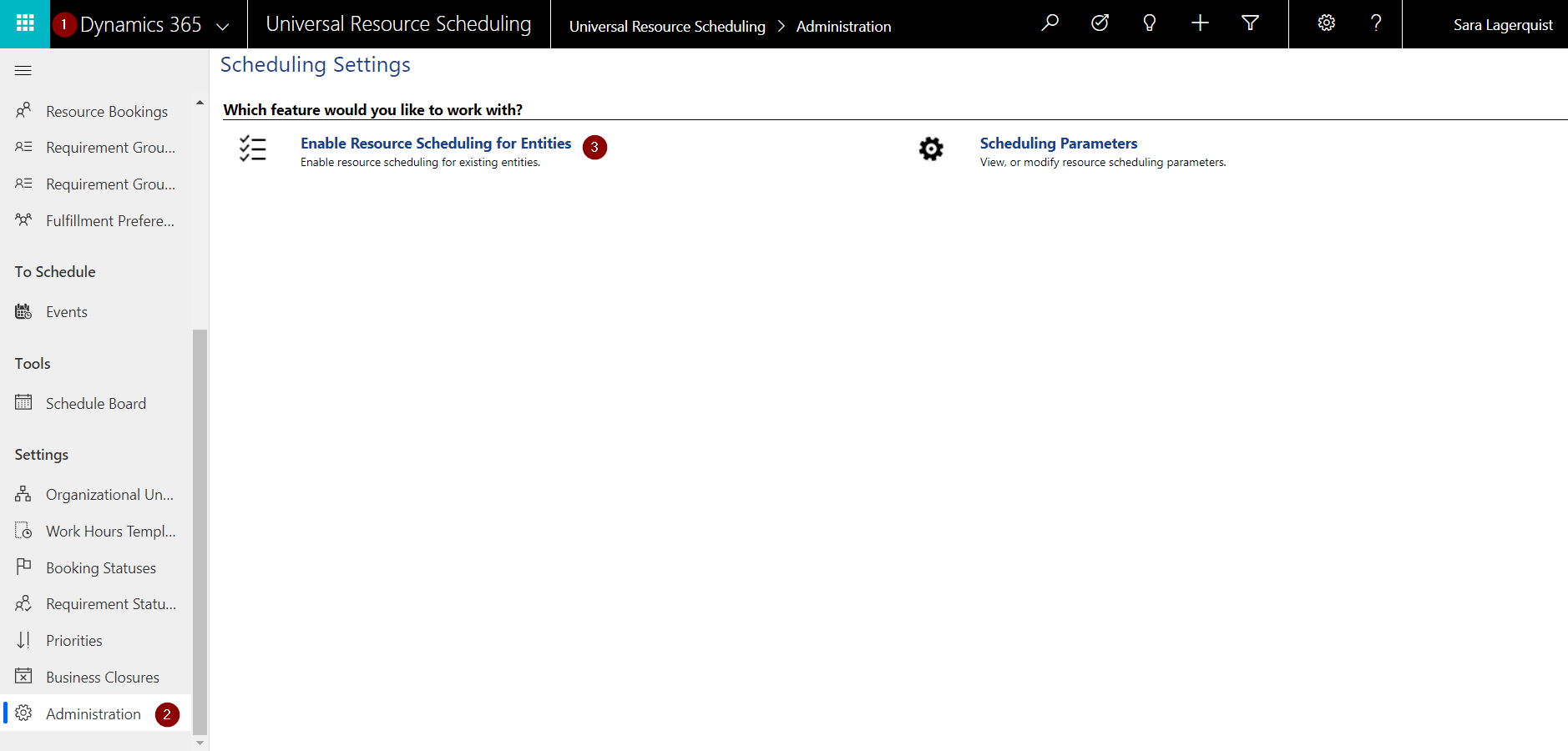Click the sidebar scroll up arrow
Viewport: 1568px width, 751px height.
(200, 103)
